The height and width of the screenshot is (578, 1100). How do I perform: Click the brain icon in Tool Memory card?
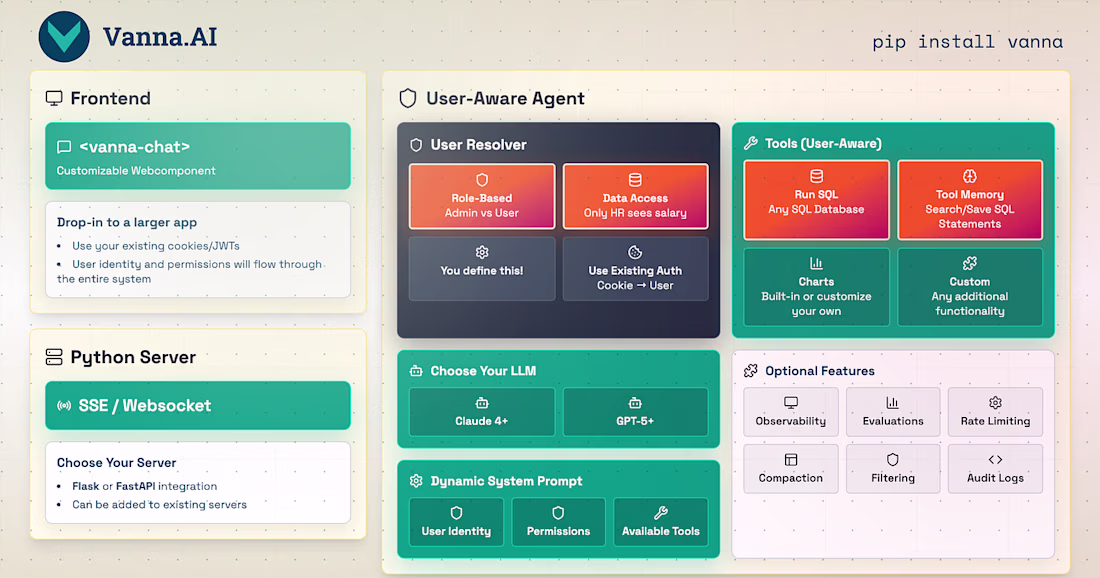(970, 176)
